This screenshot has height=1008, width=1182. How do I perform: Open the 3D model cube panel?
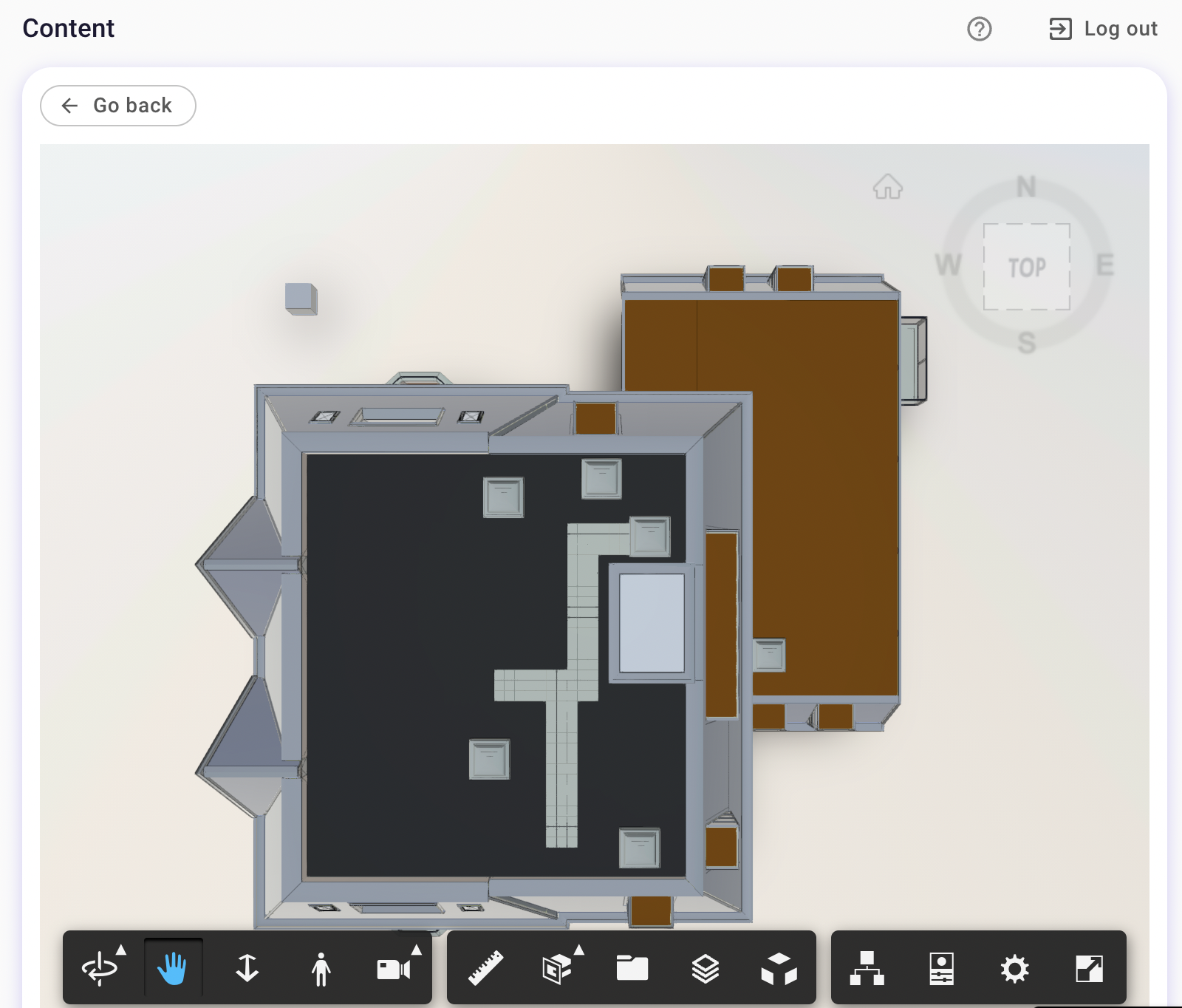coord(780,970)
